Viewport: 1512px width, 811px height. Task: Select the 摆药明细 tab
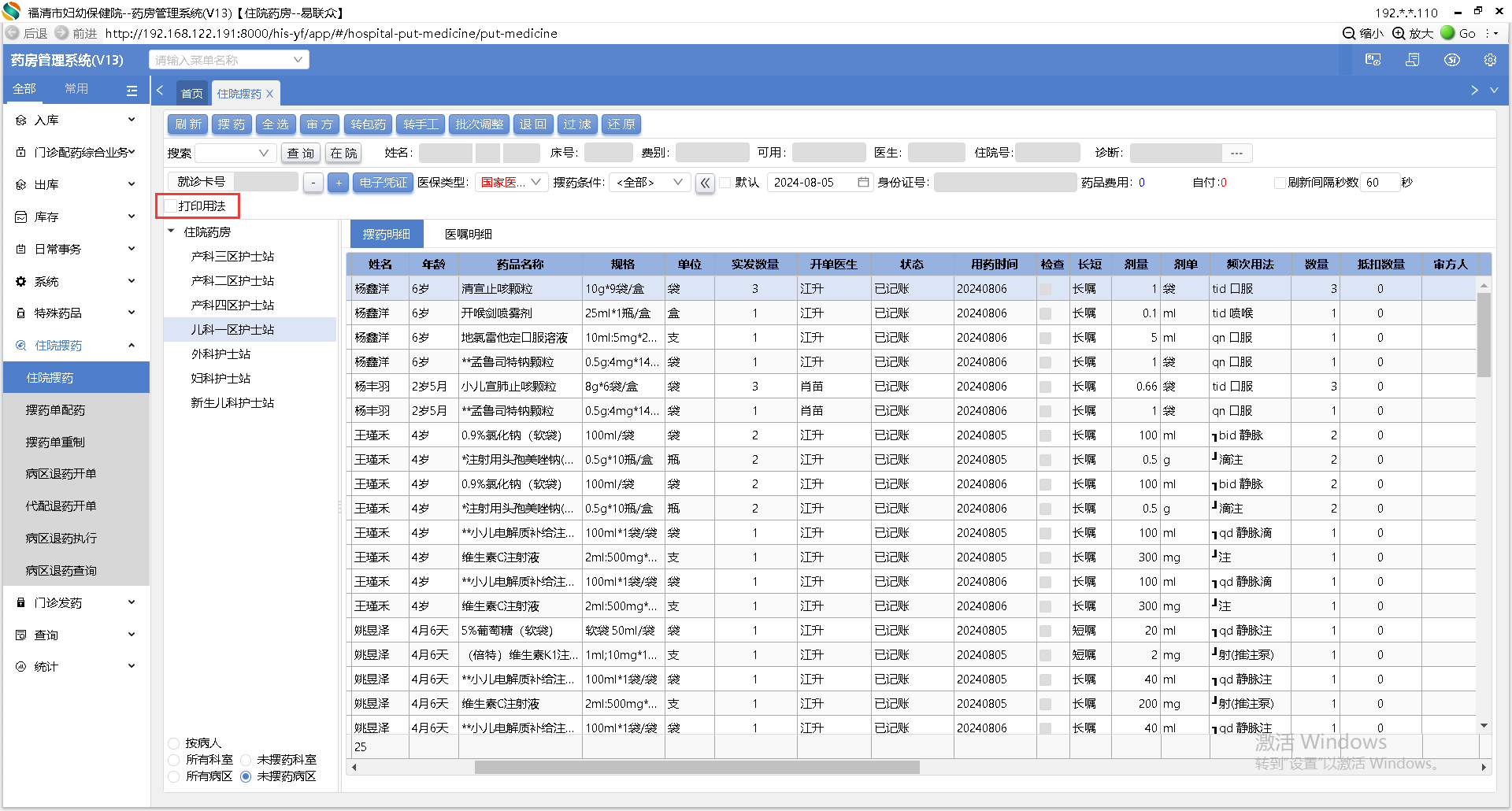387,234
